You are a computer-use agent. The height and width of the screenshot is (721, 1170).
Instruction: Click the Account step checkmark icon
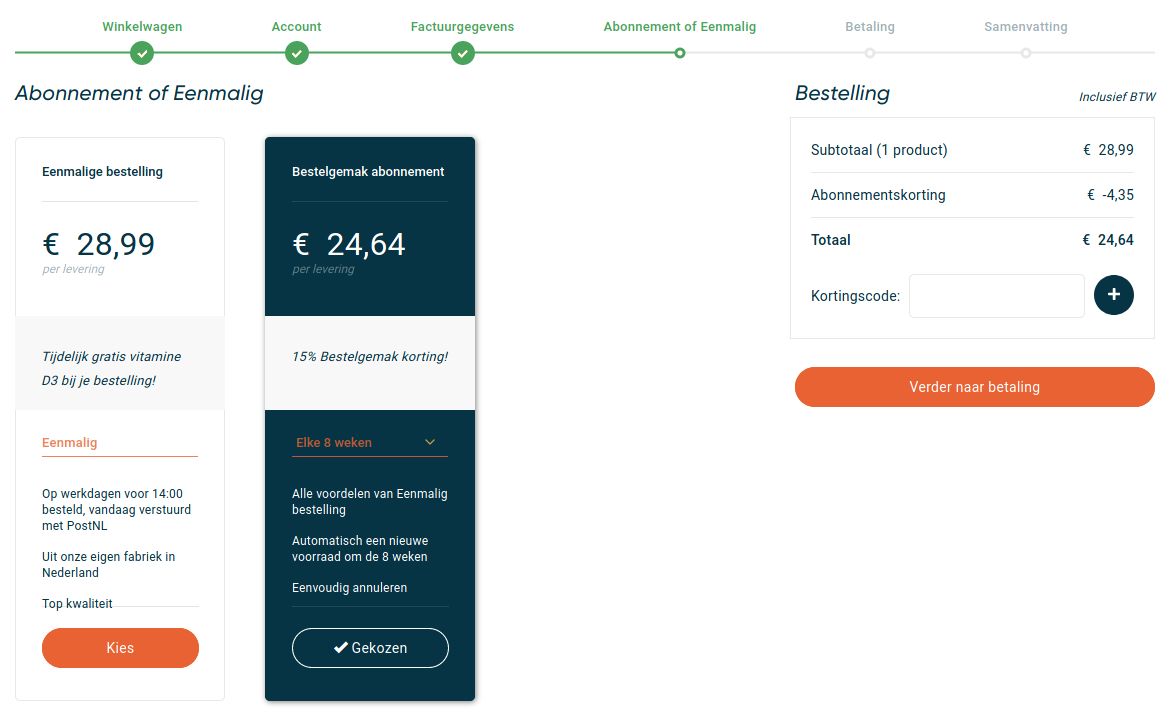[x=297, y=53]
